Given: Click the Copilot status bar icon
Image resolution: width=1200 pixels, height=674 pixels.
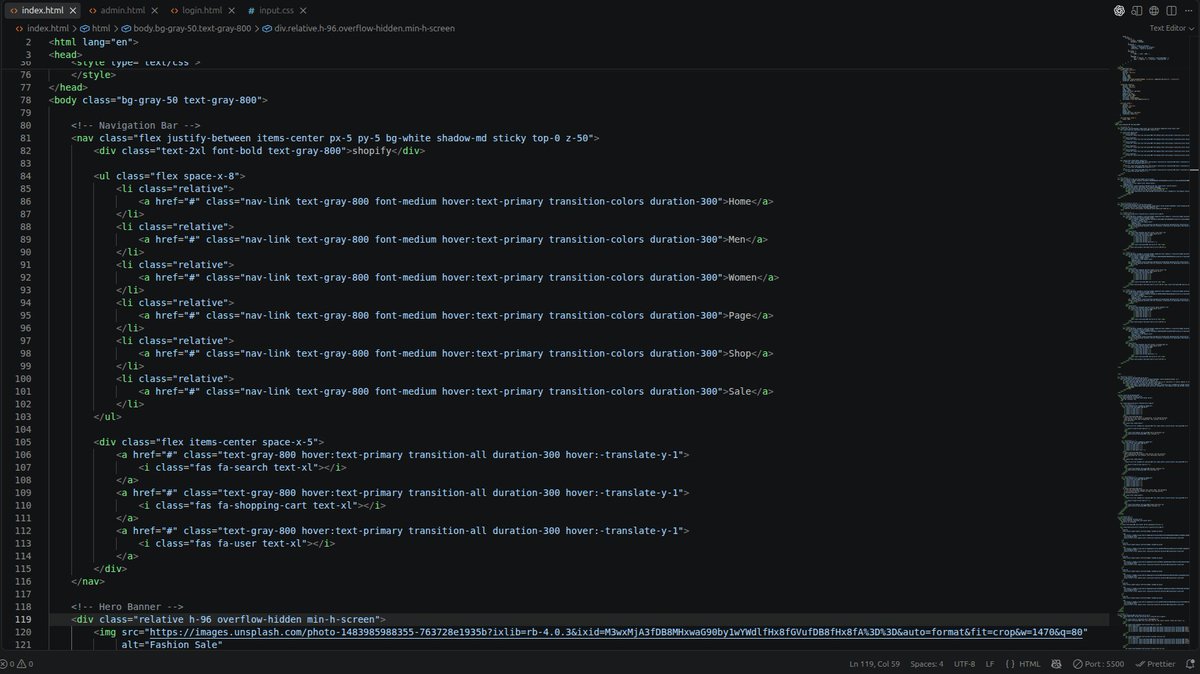Looking at the screenshot, I should click(1055, 664).
